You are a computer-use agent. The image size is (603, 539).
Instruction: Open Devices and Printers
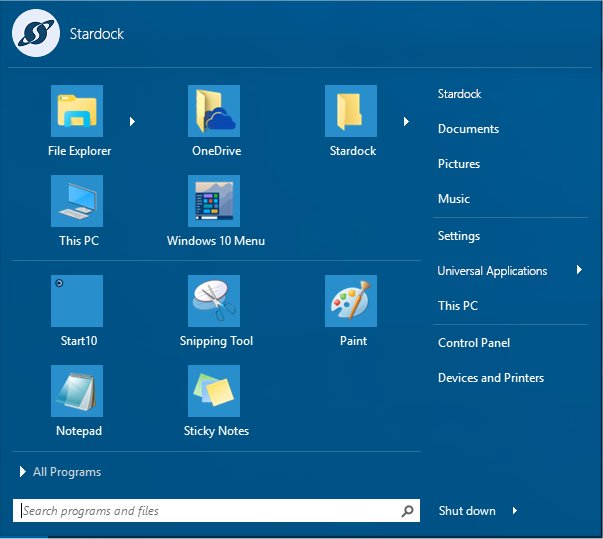(491, 378)
